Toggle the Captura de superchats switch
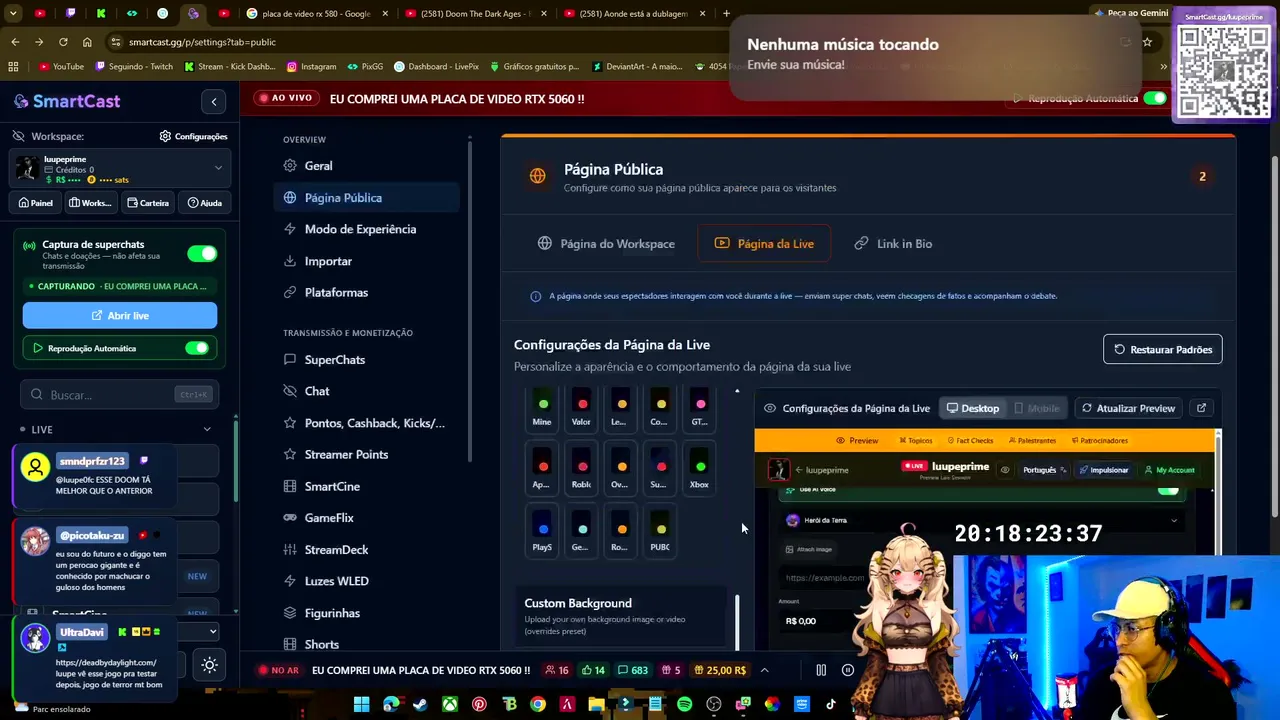The height and width of the screenshot is (720, 1280). pos(202,253)
